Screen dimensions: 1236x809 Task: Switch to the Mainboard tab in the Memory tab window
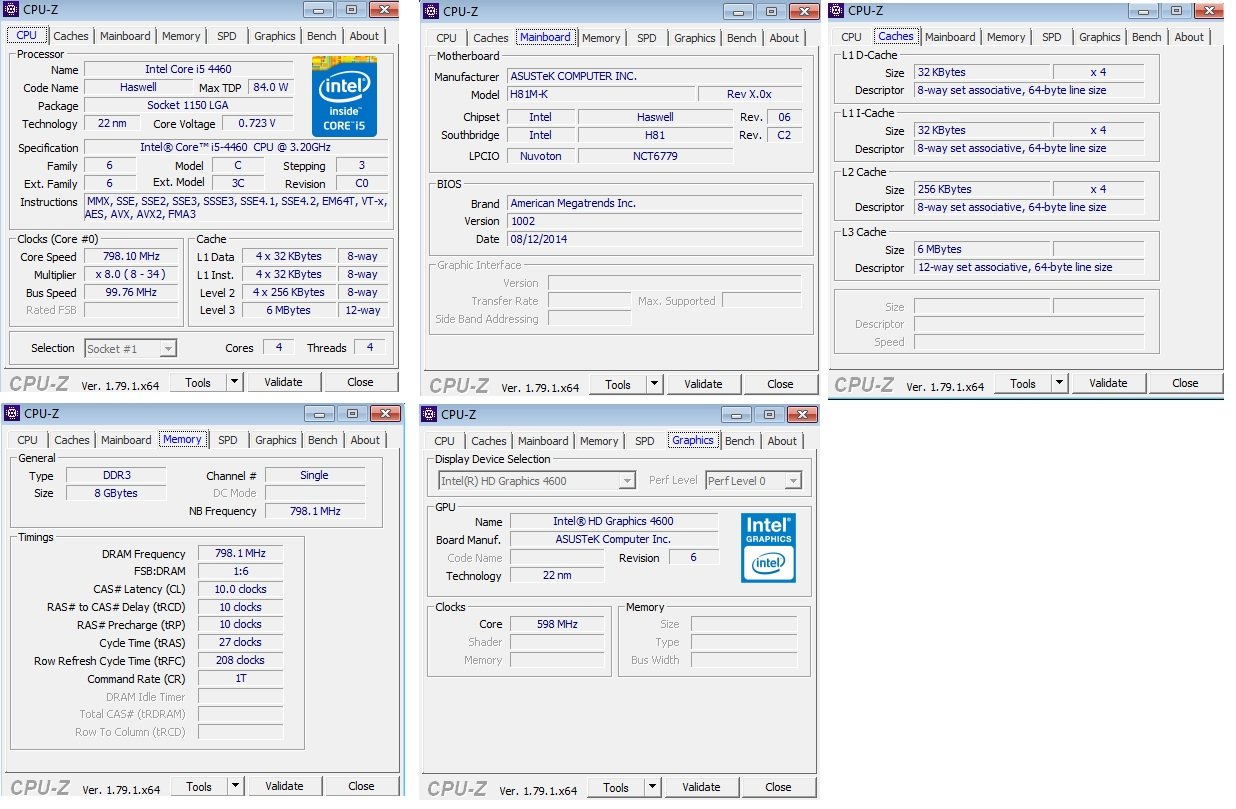point(126,440)
